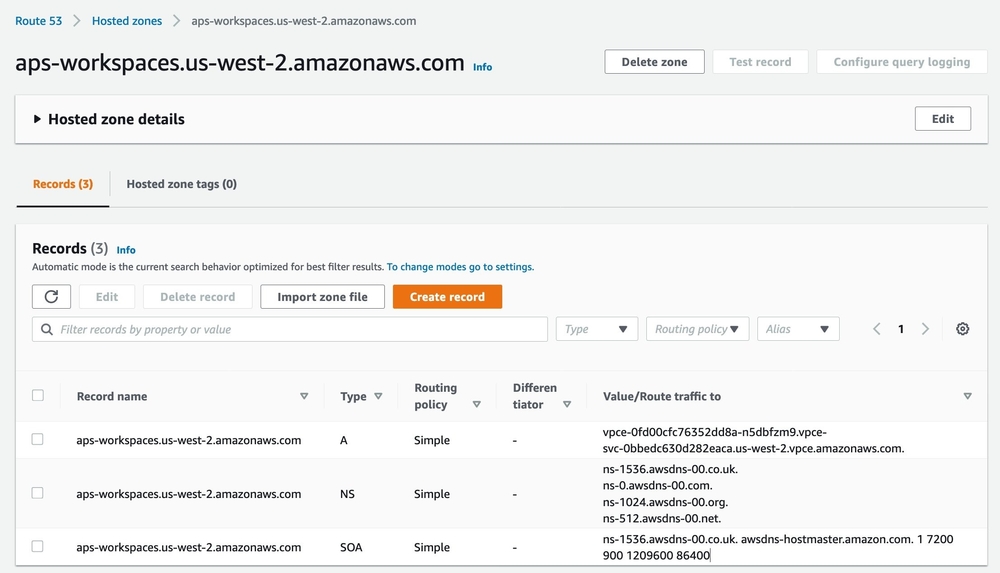
Task: Click Route 53 breadcrumb link
Action: pos(39,21)
